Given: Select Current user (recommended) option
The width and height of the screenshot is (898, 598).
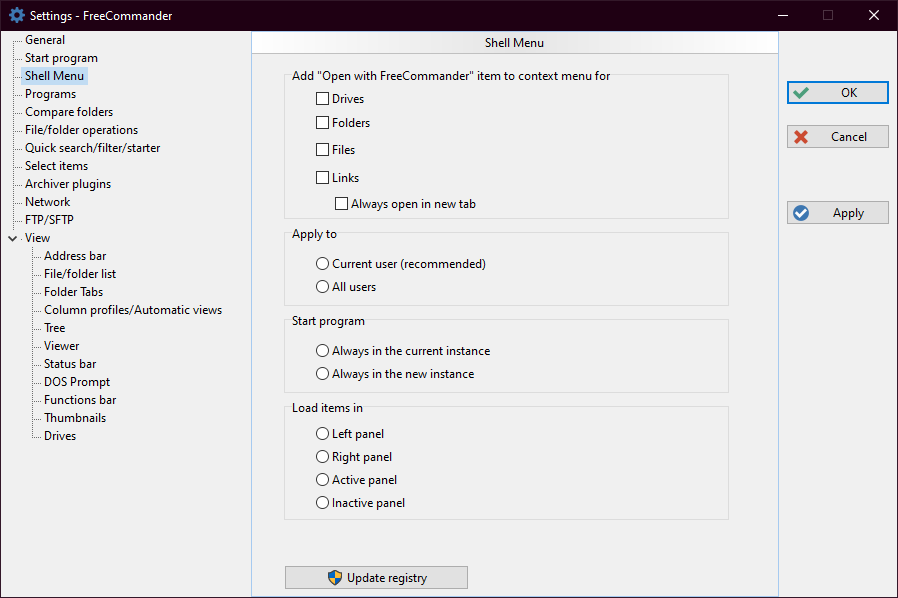Looking at the screenshot, I should (x=322, y=264).
